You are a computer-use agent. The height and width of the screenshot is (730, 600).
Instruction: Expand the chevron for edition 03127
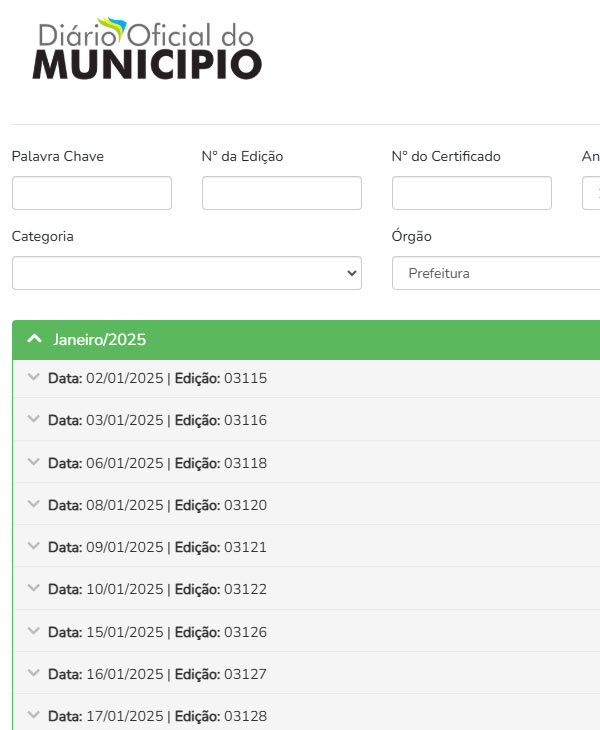pos(33,674)
